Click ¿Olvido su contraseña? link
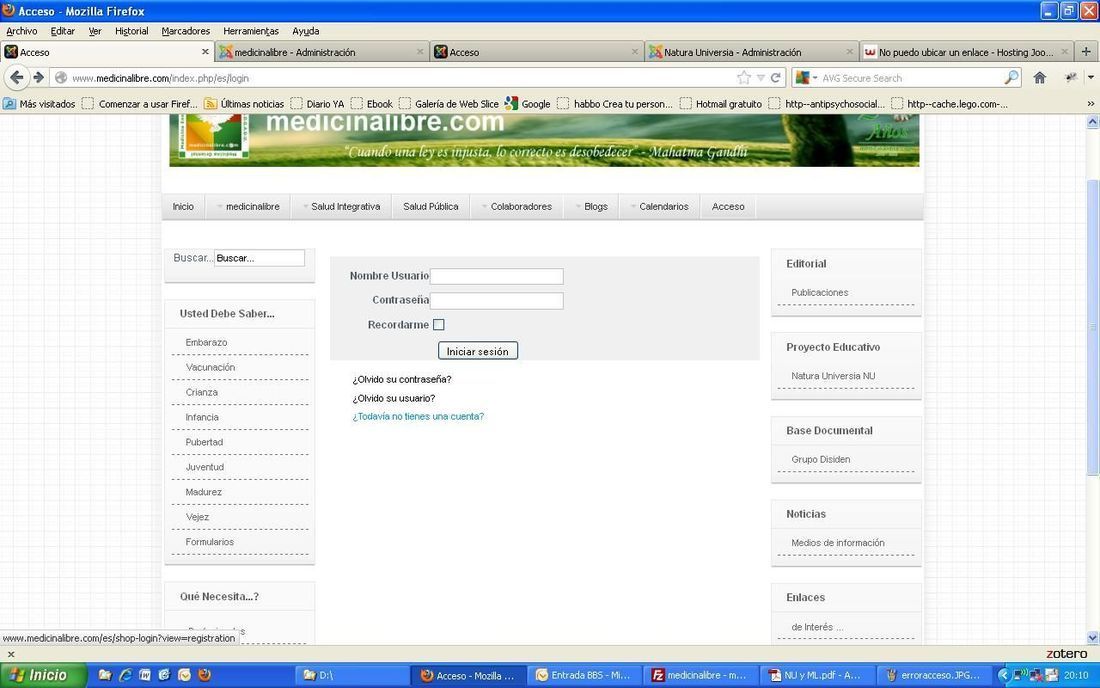1100x688 pixels. [x=402, y=379]
